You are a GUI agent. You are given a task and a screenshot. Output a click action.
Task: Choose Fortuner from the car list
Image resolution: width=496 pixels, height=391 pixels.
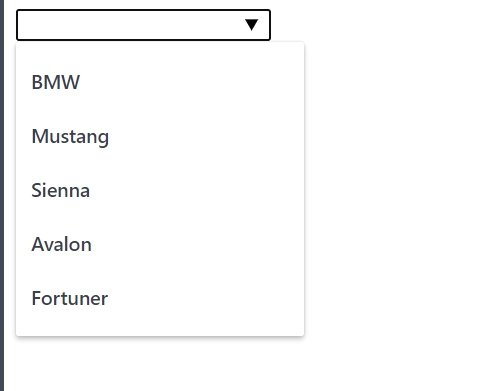(x=160, y=298)
